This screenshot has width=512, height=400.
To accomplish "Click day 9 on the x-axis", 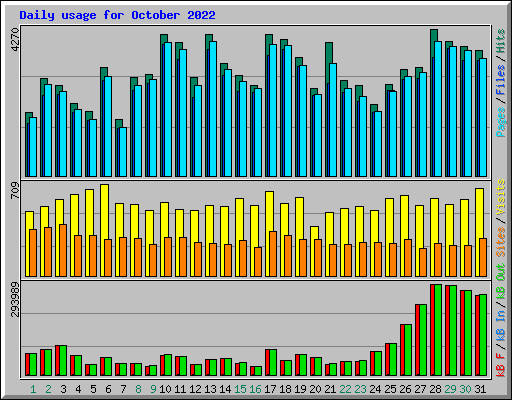I will [153, 389].
